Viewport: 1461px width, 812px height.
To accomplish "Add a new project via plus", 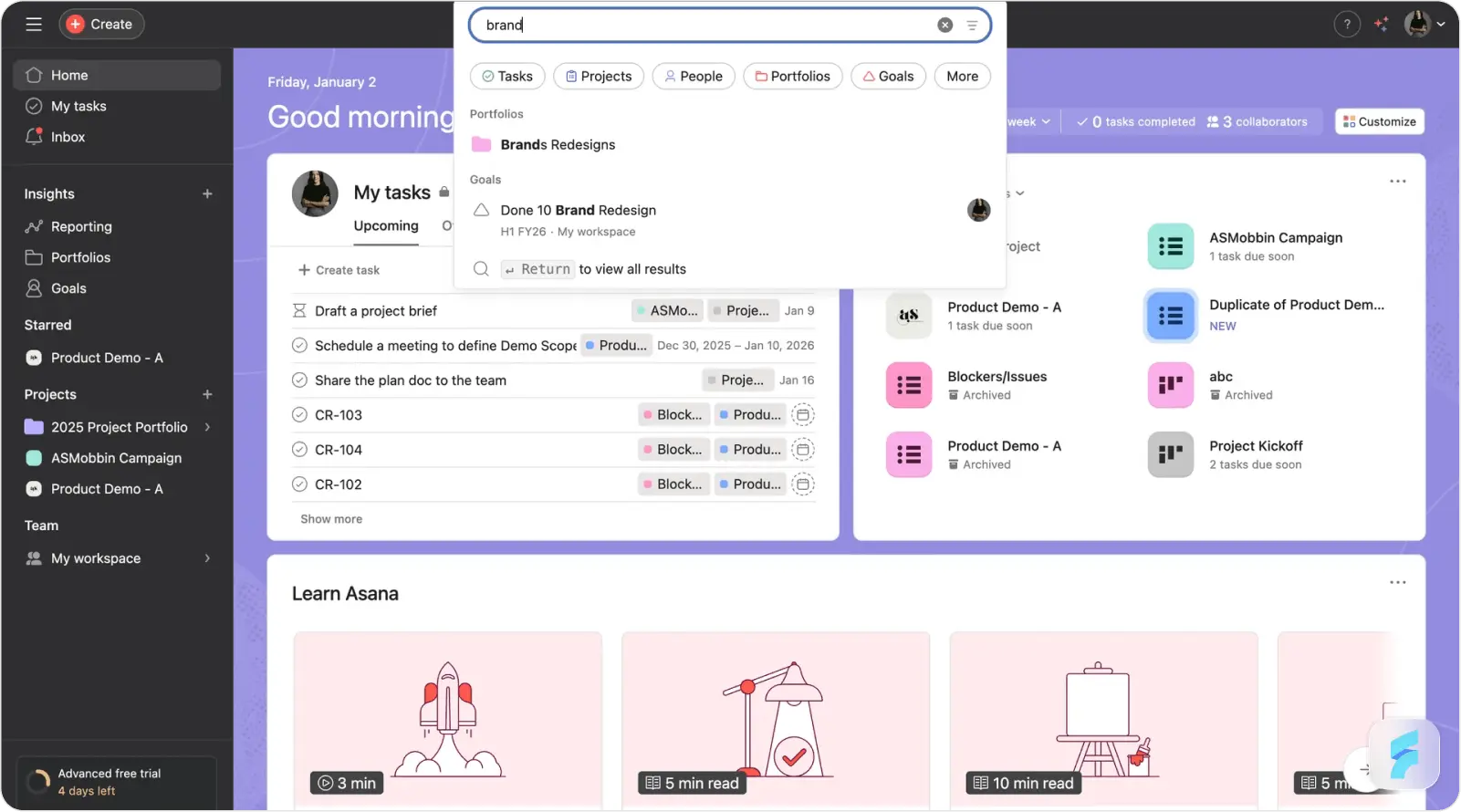I will click(x=207, y=395).
